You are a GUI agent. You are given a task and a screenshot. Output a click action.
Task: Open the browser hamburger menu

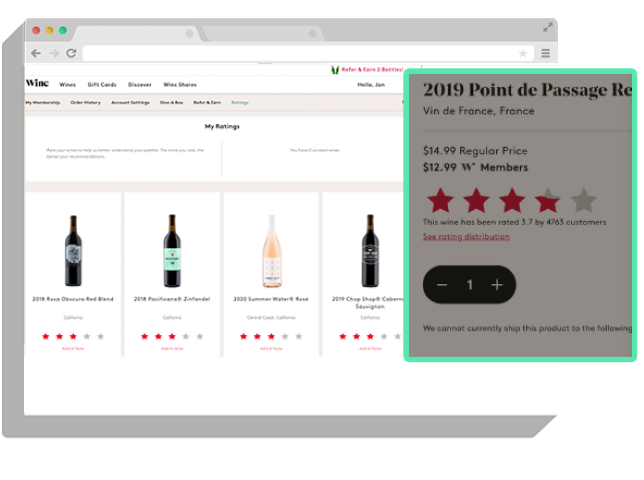[x=545, y=53]
